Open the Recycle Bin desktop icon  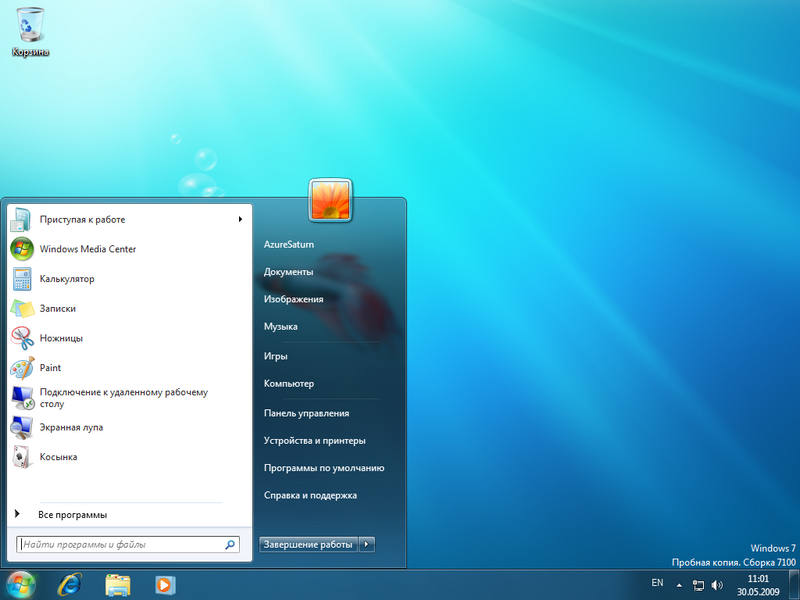pos(31,31)
